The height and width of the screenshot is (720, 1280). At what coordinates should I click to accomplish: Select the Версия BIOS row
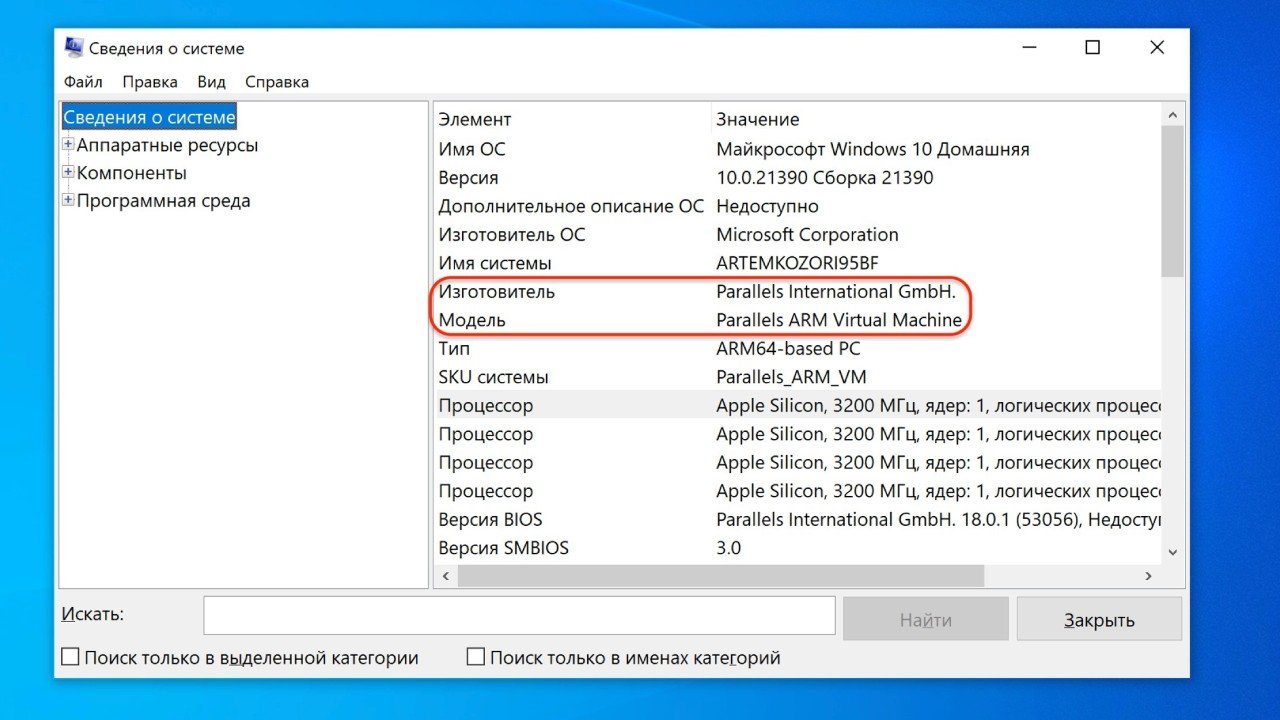[797, 520]
